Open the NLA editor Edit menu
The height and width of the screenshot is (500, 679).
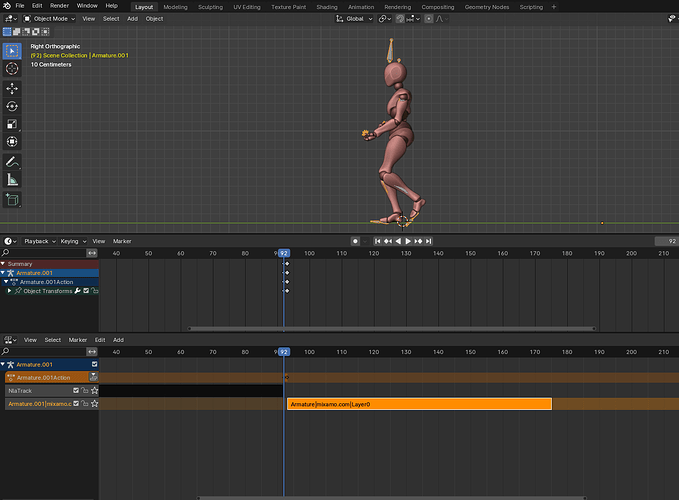(100, 340)
